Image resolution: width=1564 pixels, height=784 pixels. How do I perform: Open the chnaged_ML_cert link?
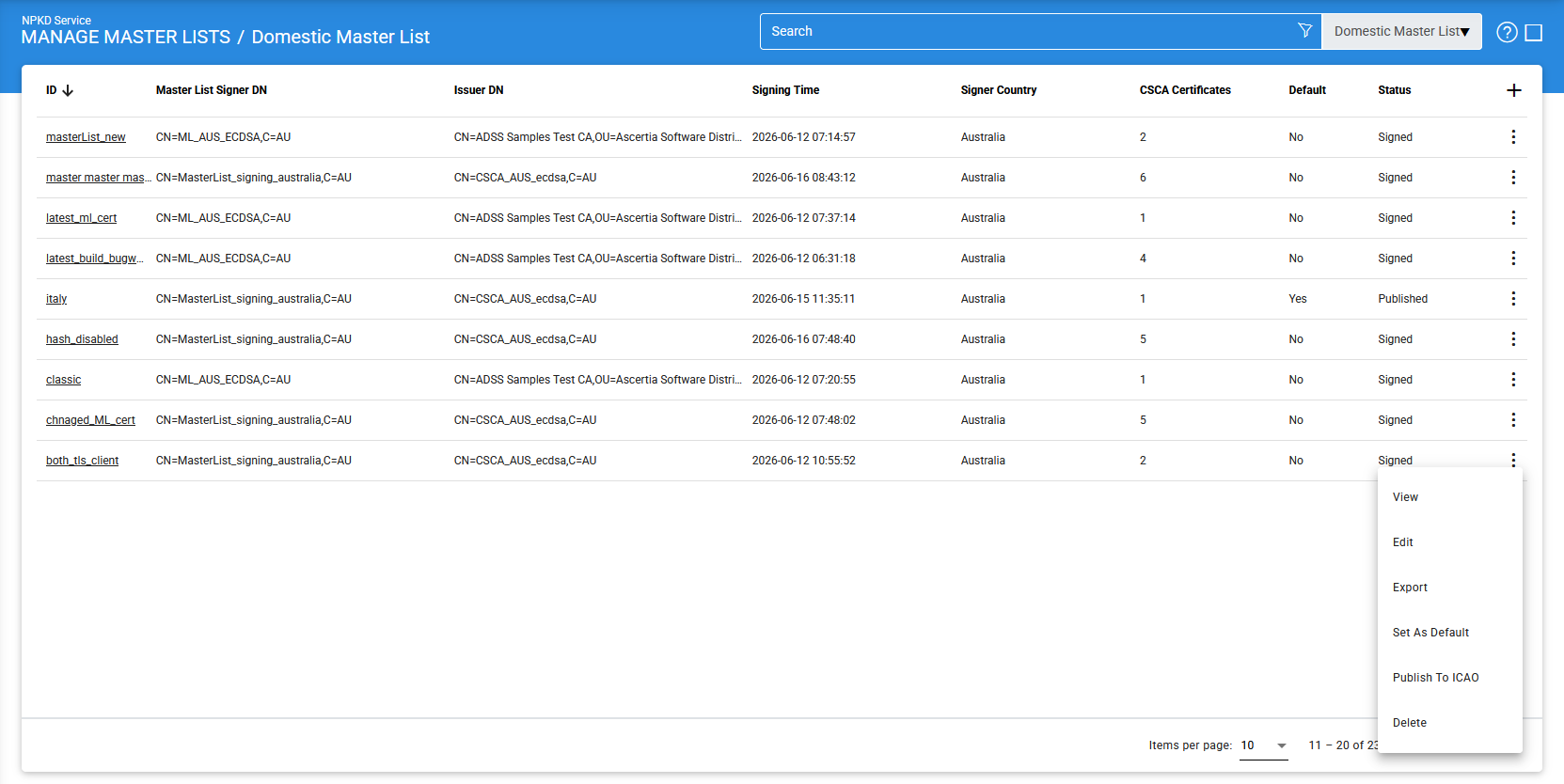point(90,420)
